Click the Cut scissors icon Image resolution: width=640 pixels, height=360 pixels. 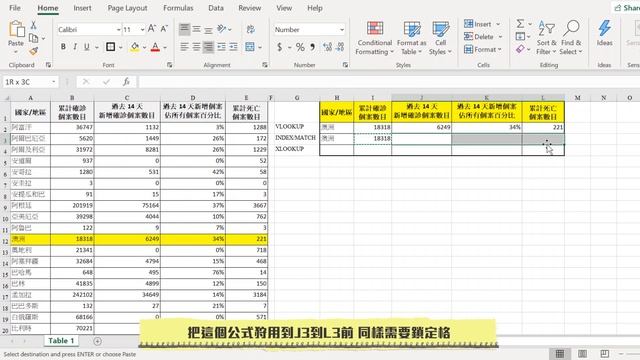click(33, 25)
